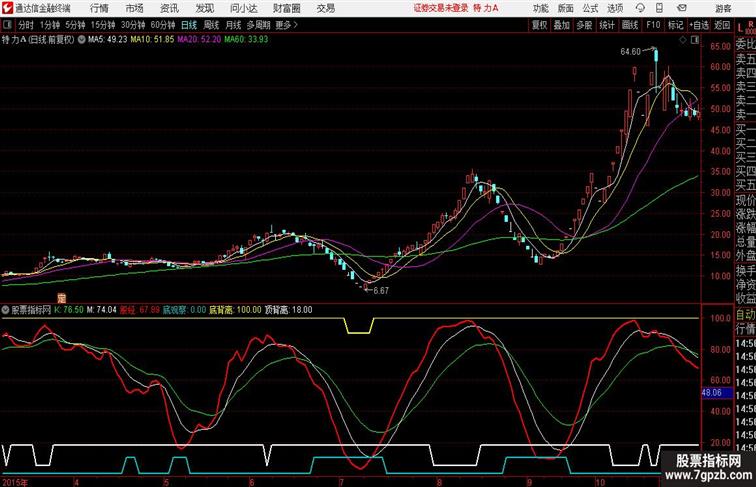
Task: Click the customer service headset icon
Action: point(640,8)
